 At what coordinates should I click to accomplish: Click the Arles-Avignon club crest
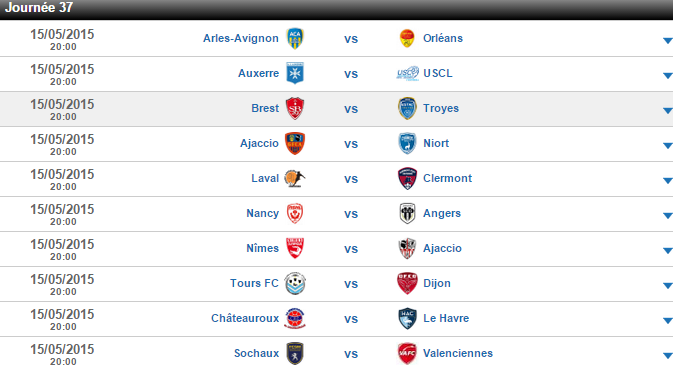[295, 39]
